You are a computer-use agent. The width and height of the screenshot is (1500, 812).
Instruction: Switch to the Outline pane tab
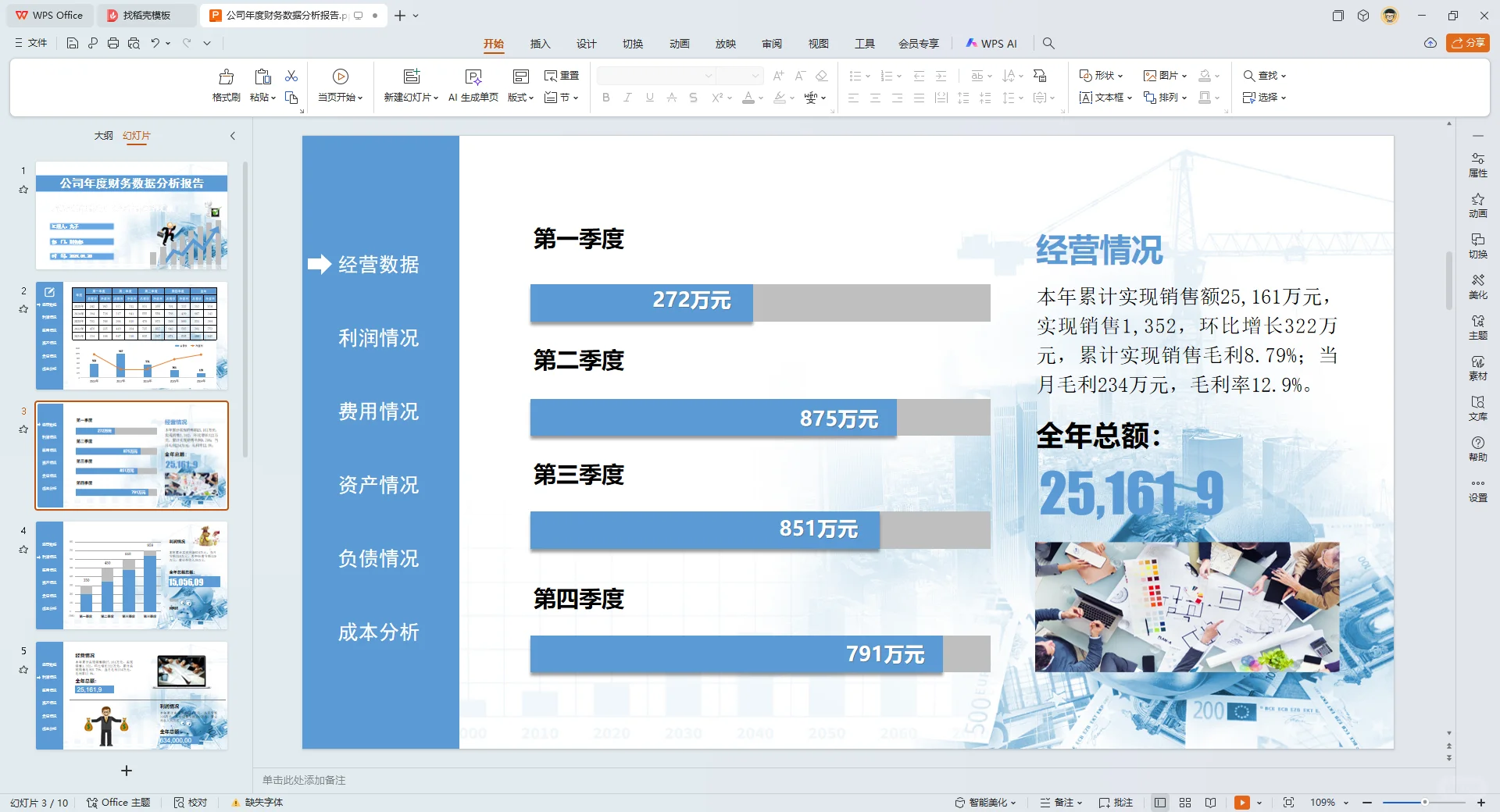coord(104,136)
